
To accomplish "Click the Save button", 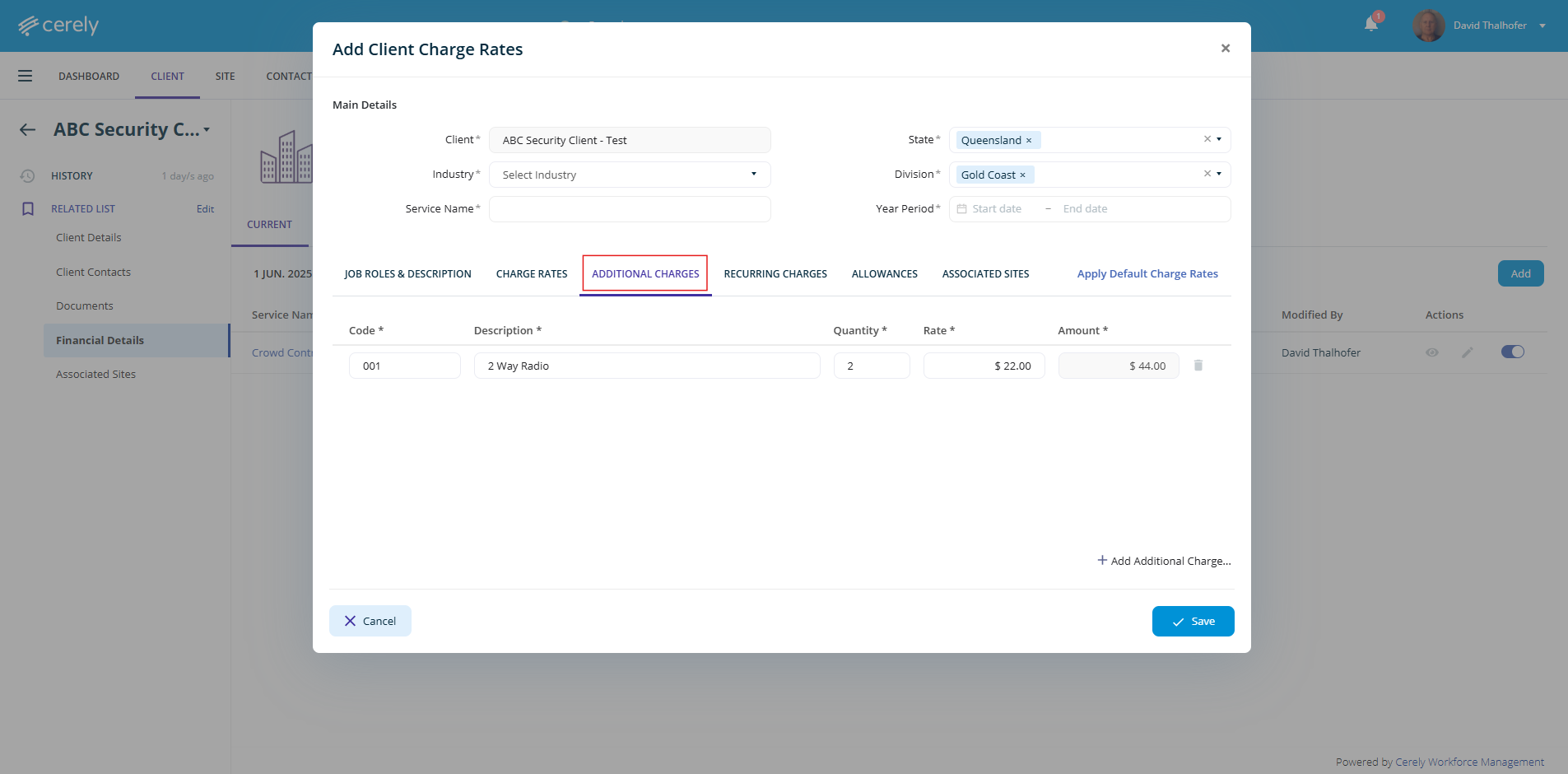I will [x=1193, y=622].
